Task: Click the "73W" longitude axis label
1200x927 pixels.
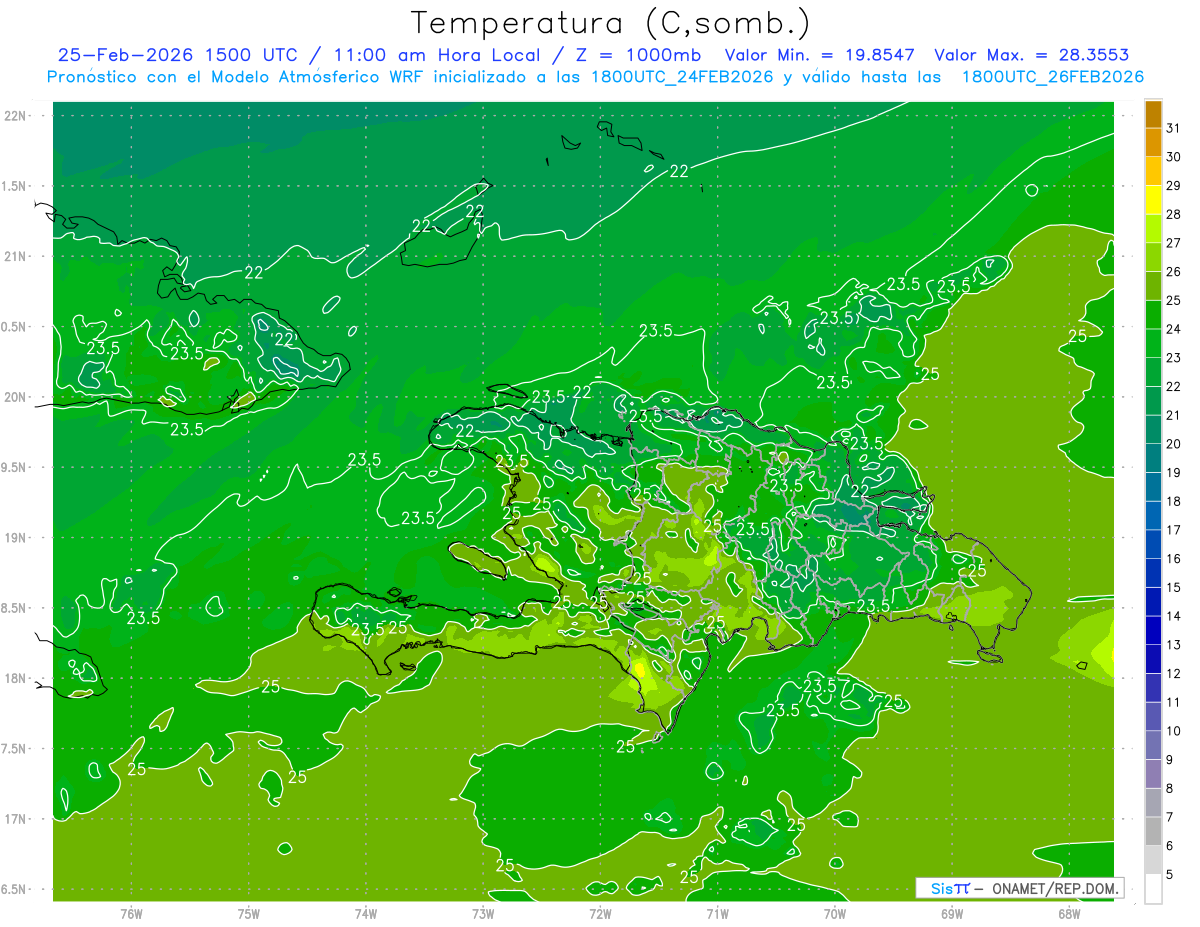Action: tap(483, 914)
